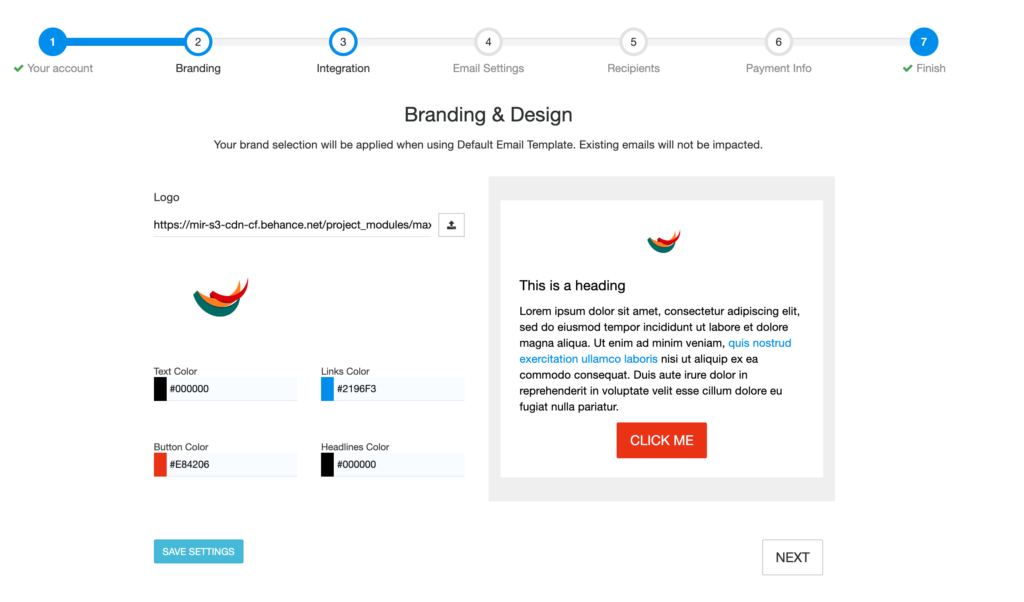1024x602 pixels.
Task: Open the blue Links Color swatch
Action: [327, 389]
